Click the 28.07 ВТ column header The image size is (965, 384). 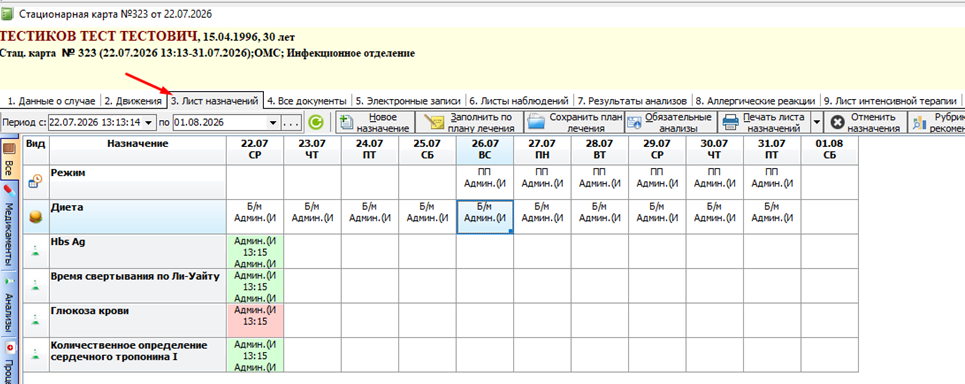click(x=600, y=150)
